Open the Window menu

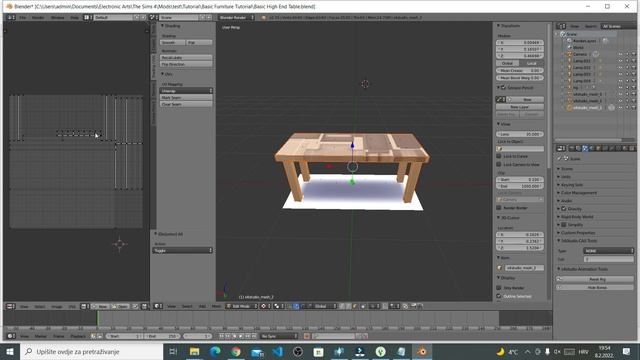pos(58,18)
